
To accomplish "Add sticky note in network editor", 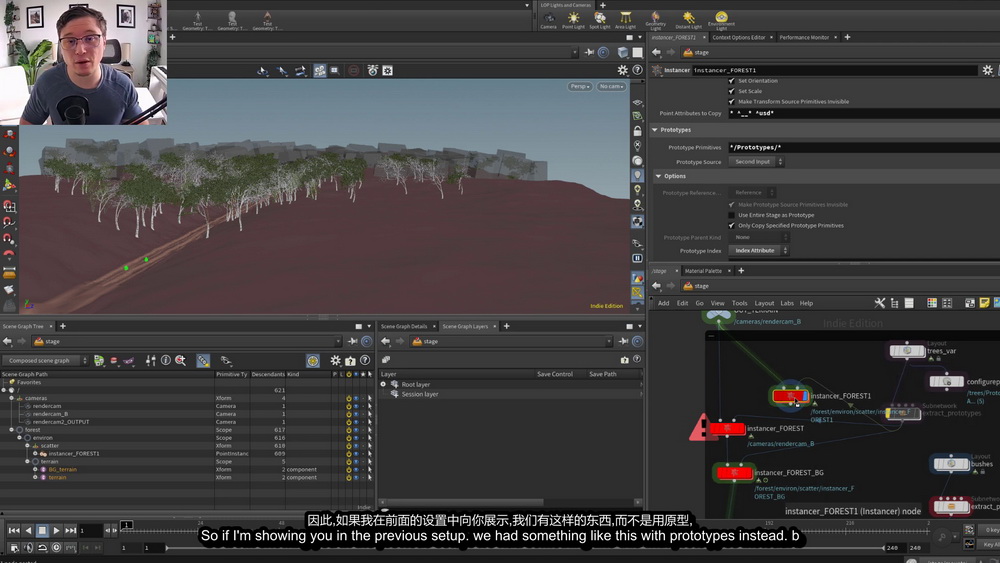I will click(x=984, y=303).
